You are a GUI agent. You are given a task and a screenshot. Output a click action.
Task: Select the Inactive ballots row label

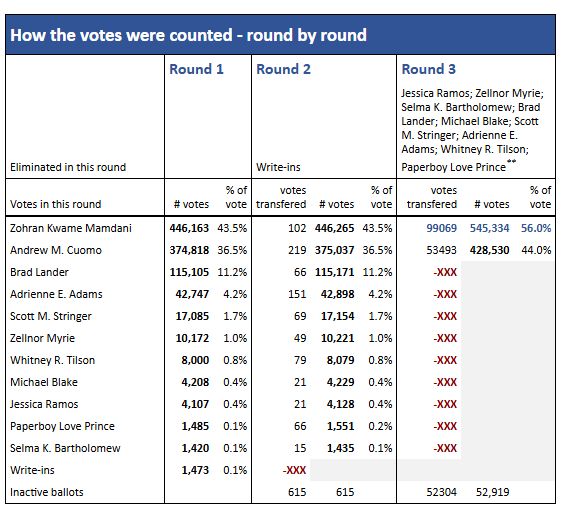point(47,492)
